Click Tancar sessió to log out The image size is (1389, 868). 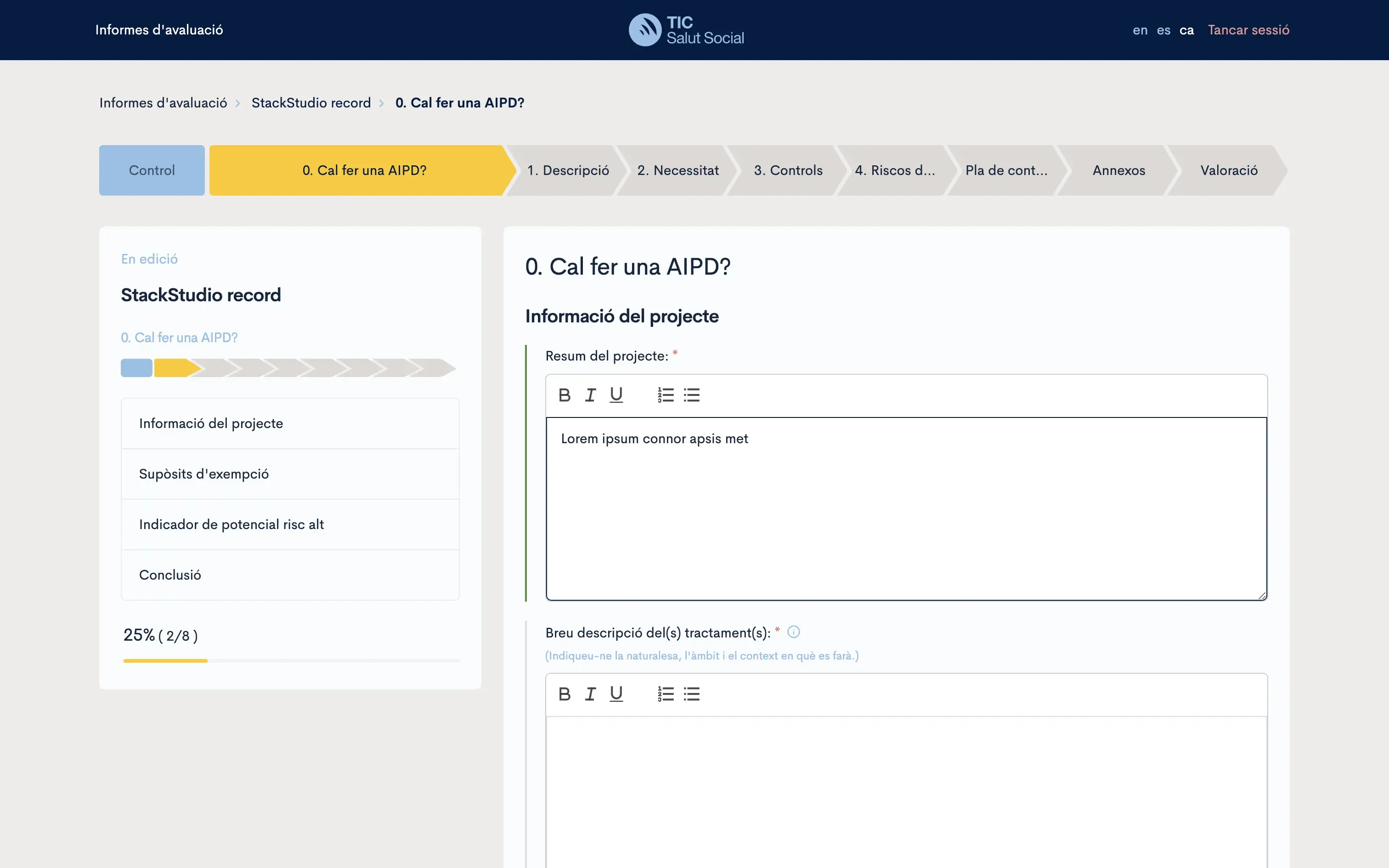click(x=1248, y=30)
